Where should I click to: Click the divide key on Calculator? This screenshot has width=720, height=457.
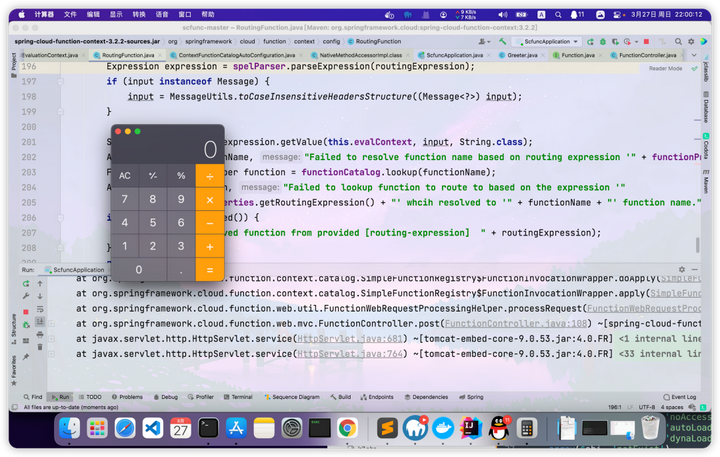point(210,176)
